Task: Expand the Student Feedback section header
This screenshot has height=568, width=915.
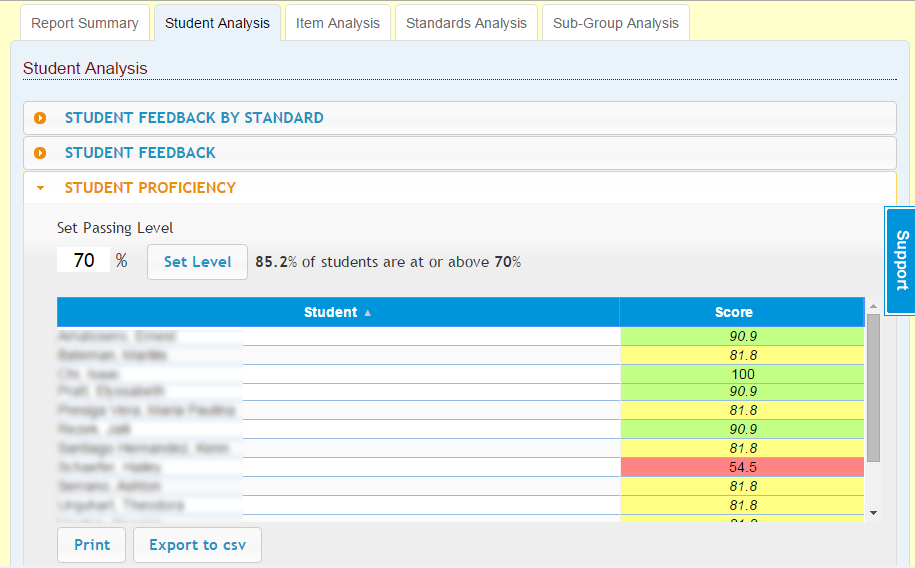Action: [x=140, y=153]
